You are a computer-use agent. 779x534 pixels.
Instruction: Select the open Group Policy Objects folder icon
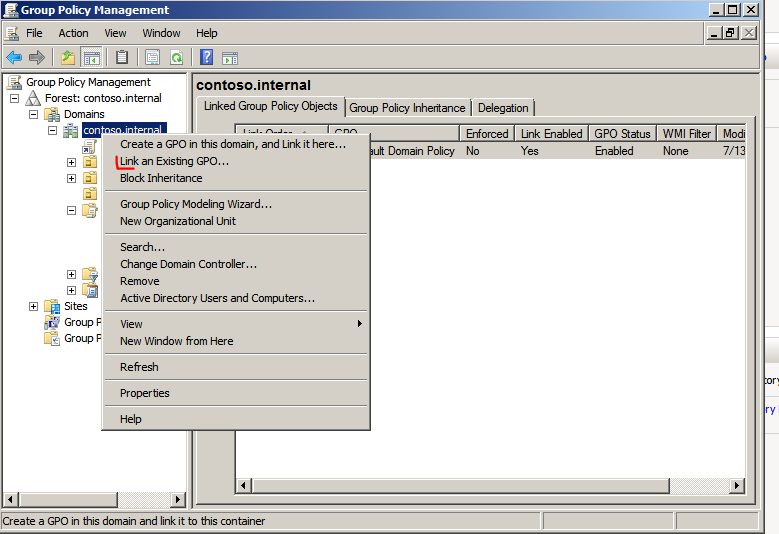point(90,210)
